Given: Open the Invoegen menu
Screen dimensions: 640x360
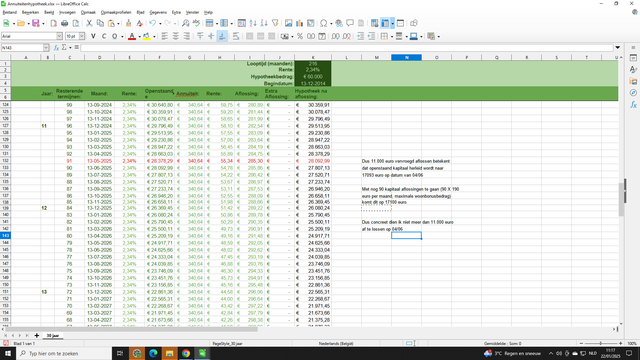Looking at the screenshot, I should pyautogui.click(x=67, y=12).
